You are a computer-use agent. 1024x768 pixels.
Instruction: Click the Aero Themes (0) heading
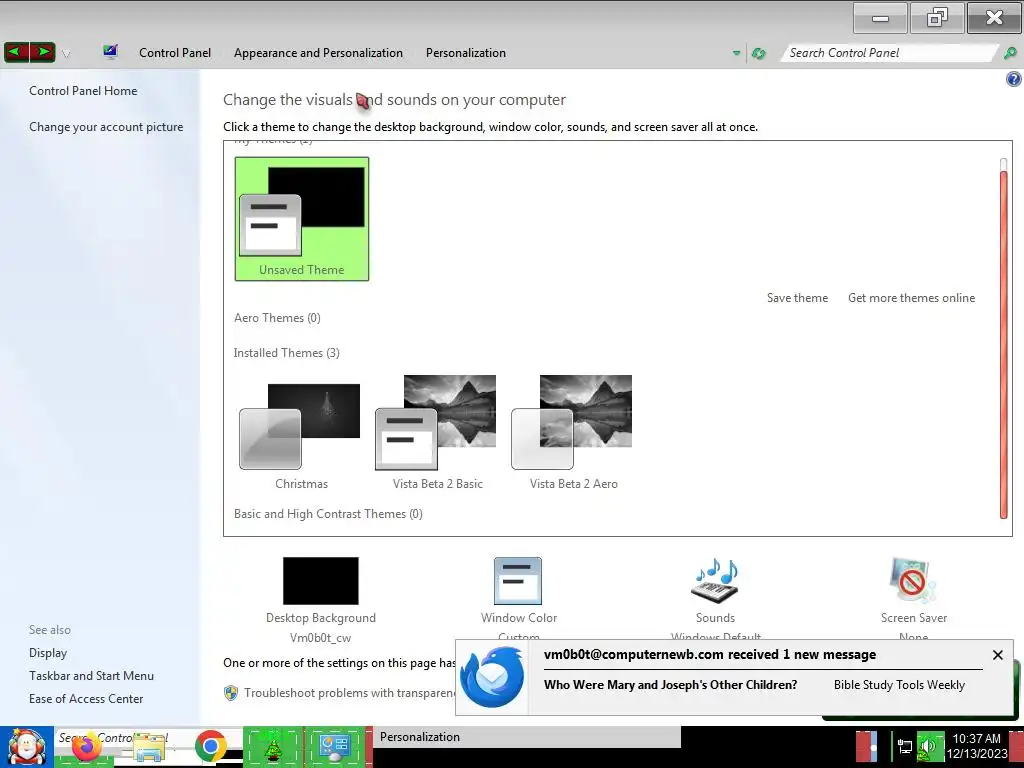pyautogui.click(x=278, y=318)
